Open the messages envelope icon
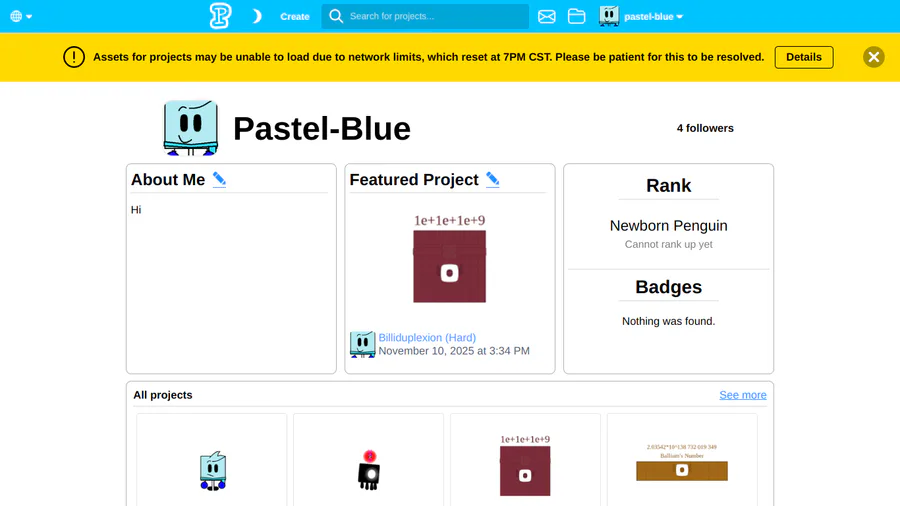Viewport: 900px width, 506px height. point(547,16)
